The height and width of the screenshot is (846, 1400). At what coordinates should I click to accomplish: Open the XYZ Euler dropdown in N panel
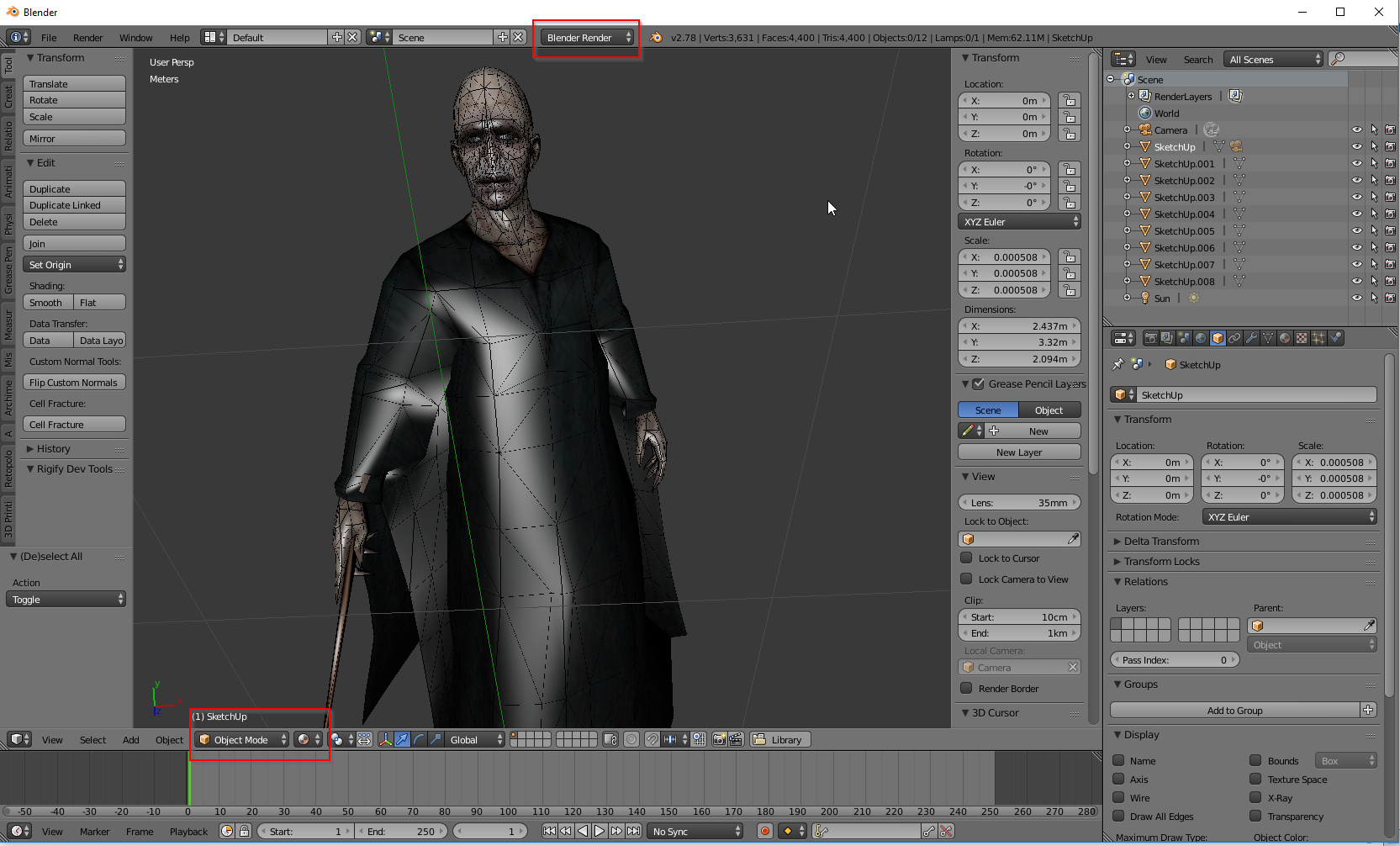(x=1019, y=221)
